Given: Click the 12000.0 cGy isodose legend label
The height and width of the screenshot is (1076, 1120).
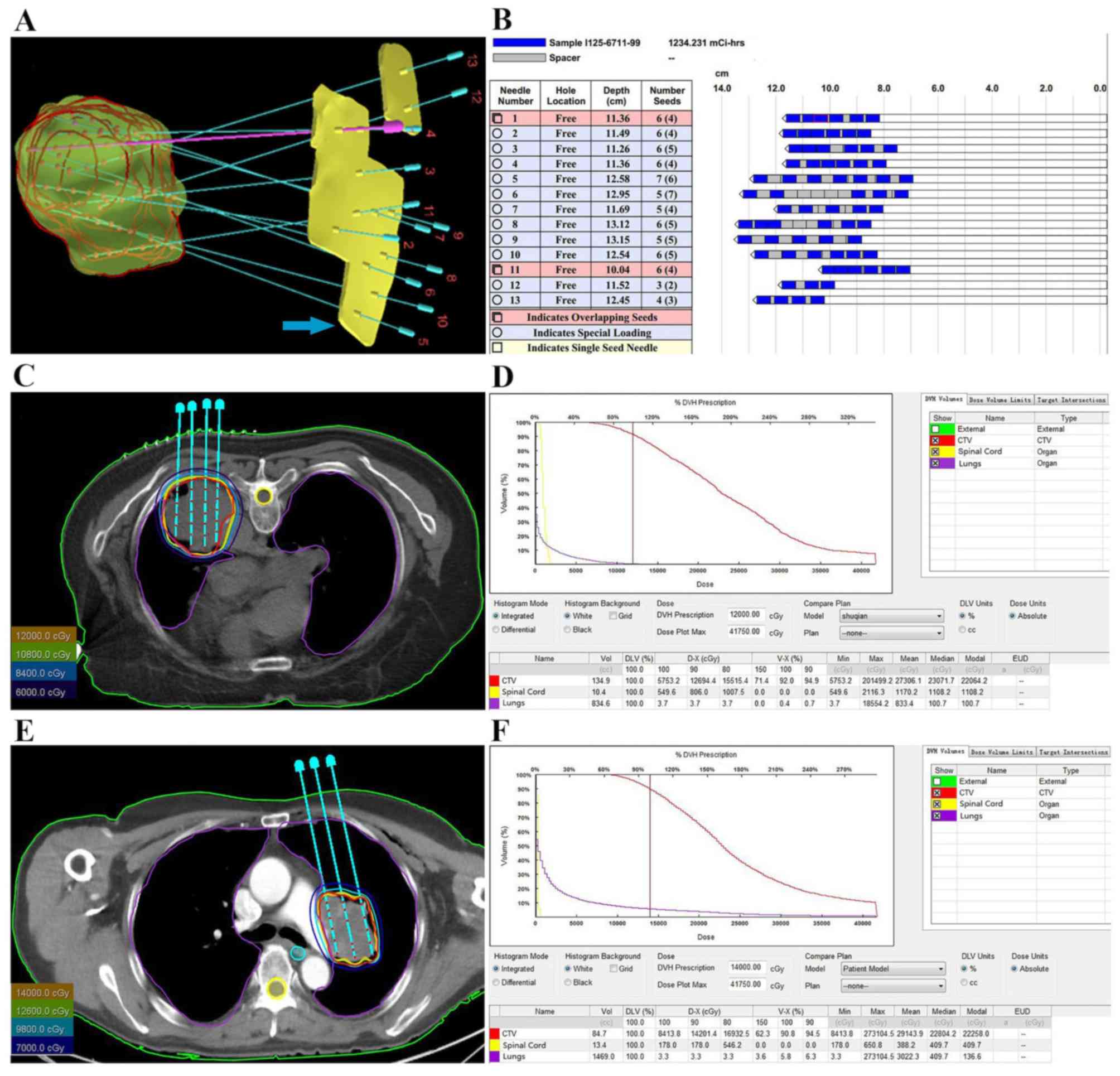Looking at the screenshot, I should tap(43, 636).
